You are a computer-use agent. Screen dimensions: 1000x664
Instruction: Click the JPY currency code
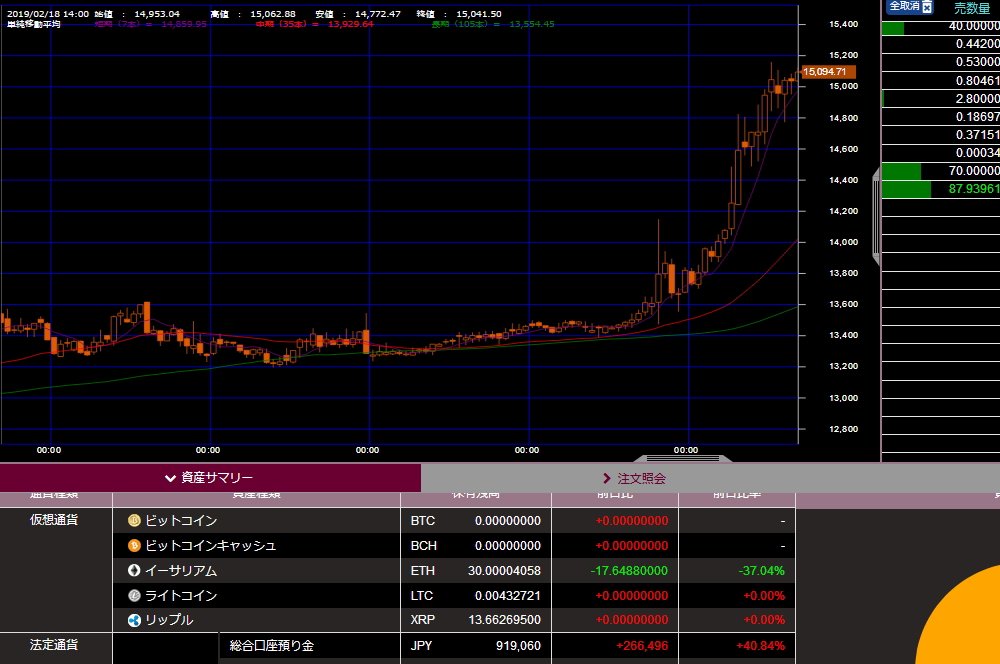pyautogui.click(x=422, y=646)
